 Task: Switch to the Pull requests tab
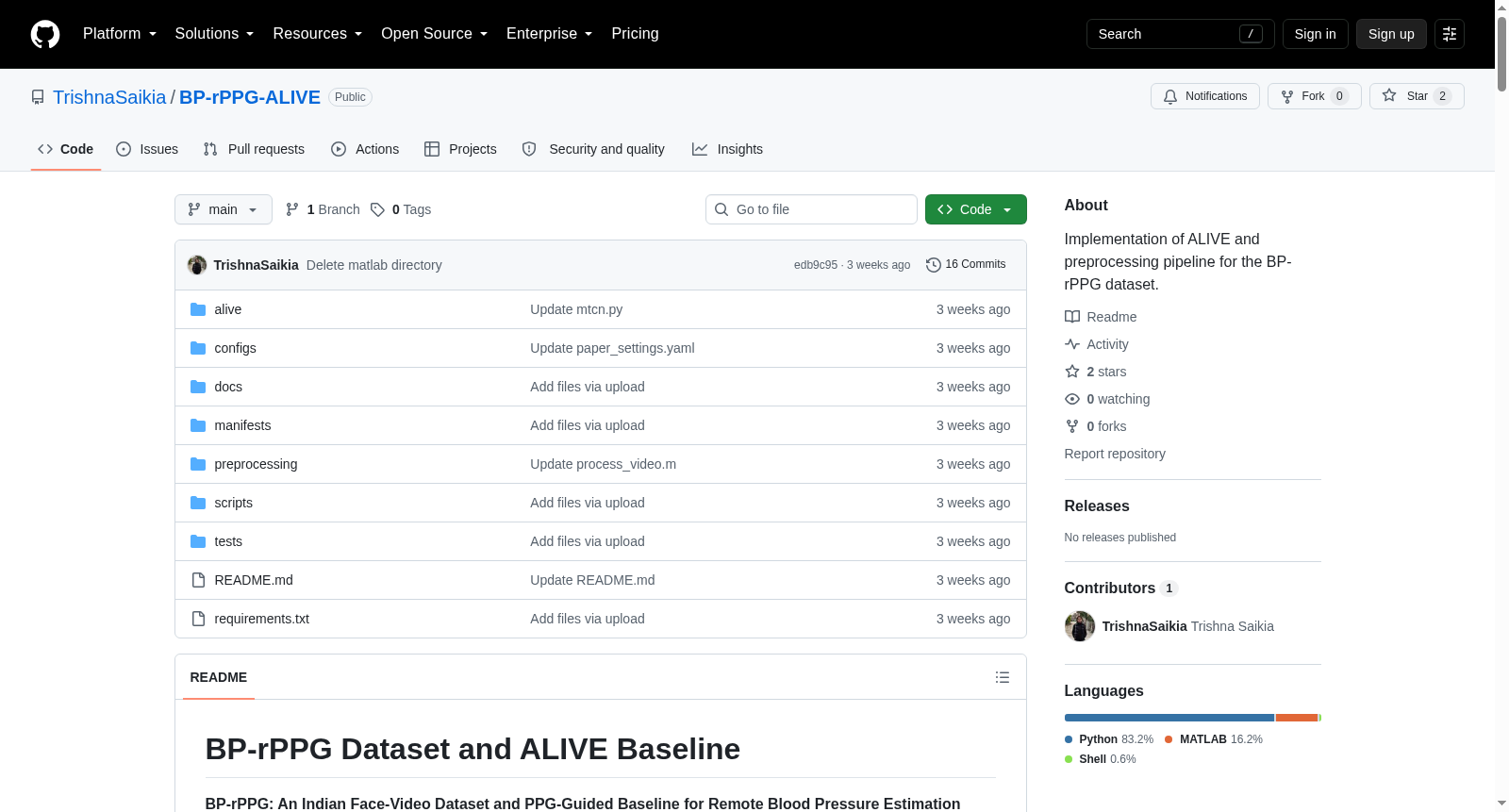click(254, 149)
